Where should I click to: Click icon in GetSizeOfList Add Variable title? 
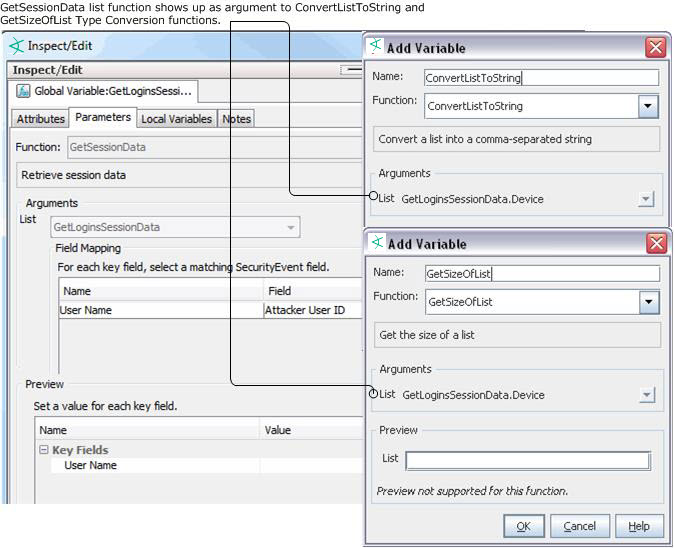[x=377, y=242]
